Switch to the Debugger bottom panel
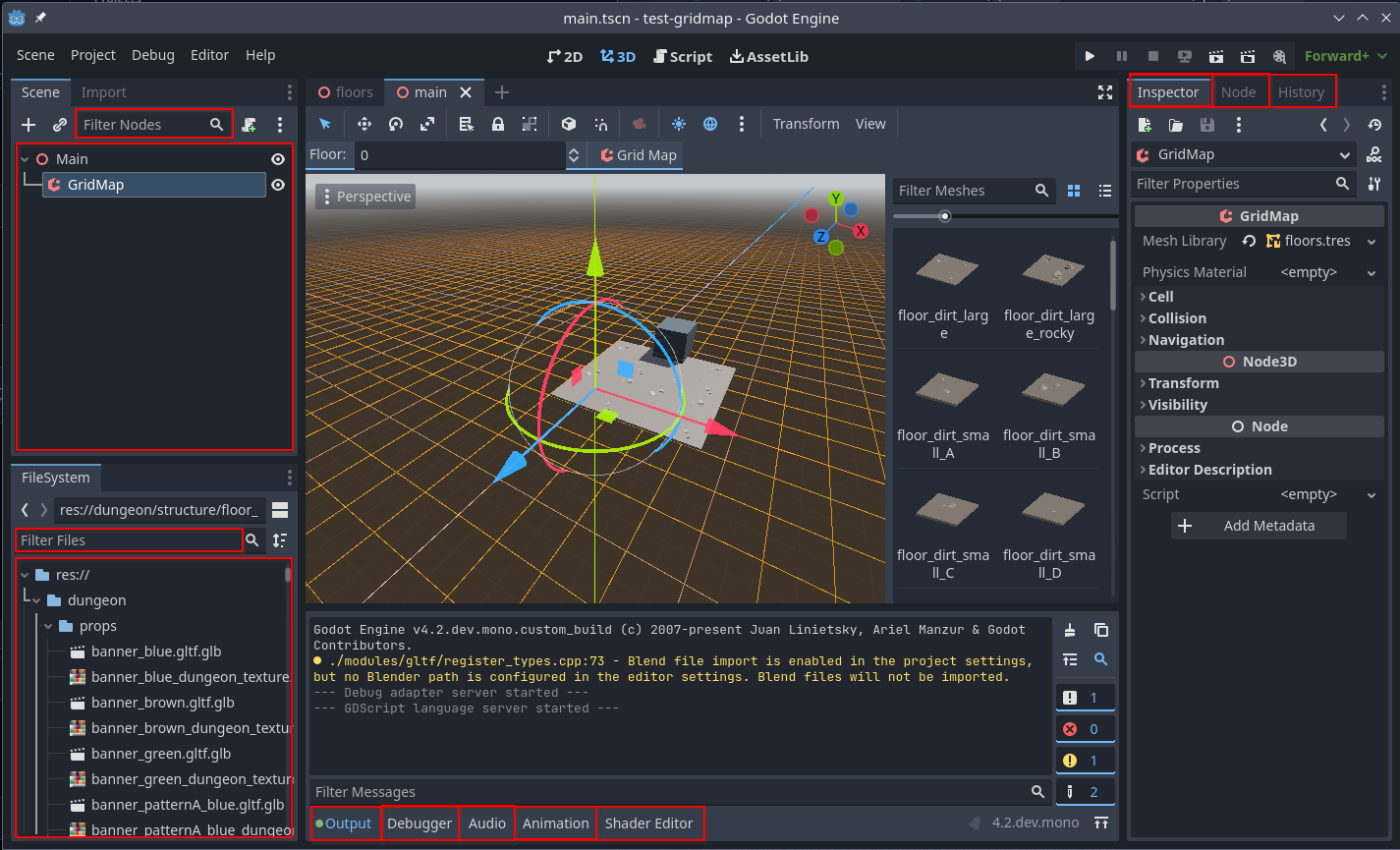Viewport: 1400px width, 850px height. click(x=420, y=823)
